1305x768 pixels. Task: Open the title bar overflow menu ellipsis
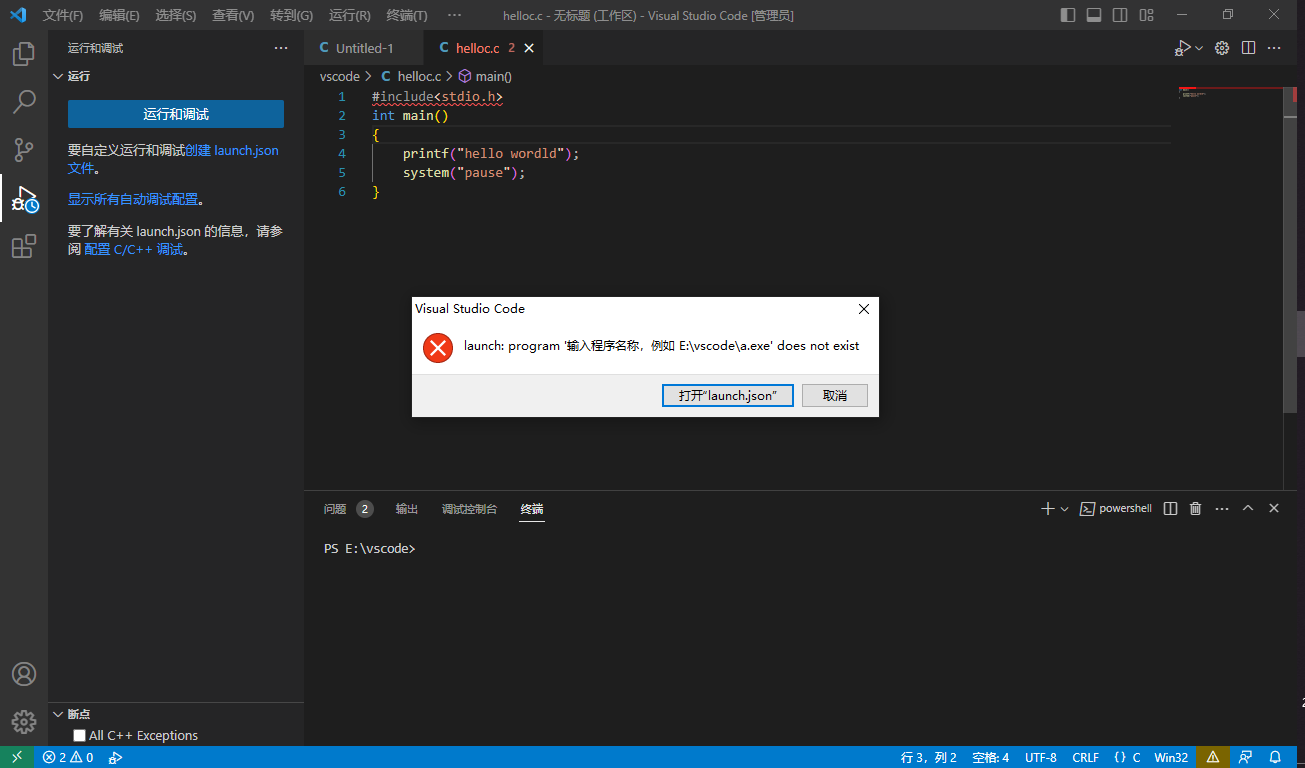pyautogui.click(x=454, y=15)
